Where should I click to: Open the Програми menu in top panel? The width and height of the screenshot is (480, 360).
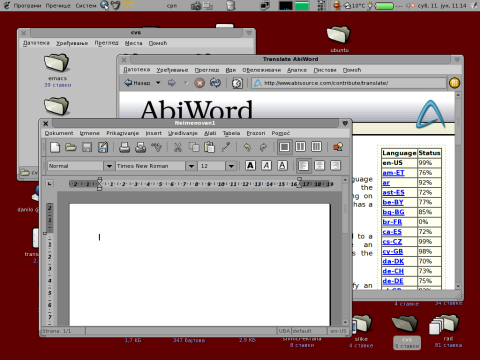(27, 6)
